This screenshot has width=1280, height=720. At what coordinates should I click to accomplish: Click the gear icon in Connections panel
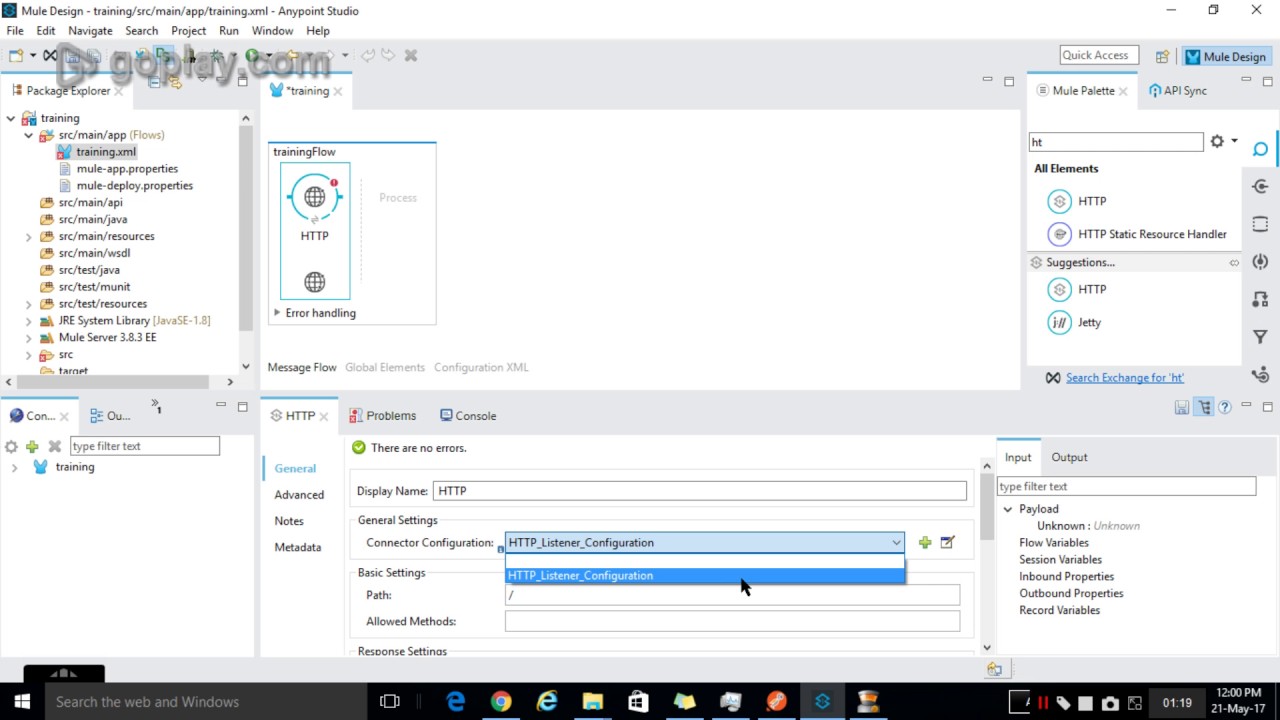coord(11,446)
